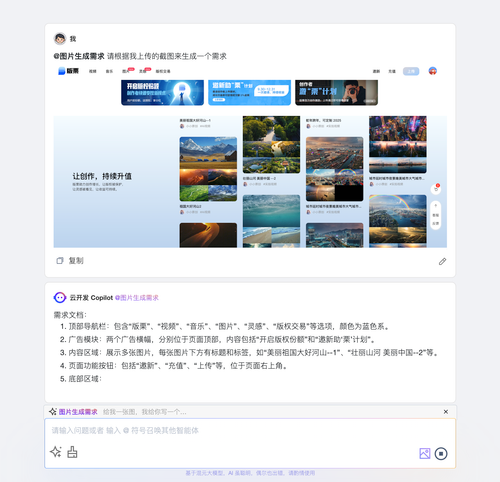The width and height of the screenshot is (500, 482).
Task: Click list item 4 about 页面功能按钮
Action: click(x=174, y=366)
